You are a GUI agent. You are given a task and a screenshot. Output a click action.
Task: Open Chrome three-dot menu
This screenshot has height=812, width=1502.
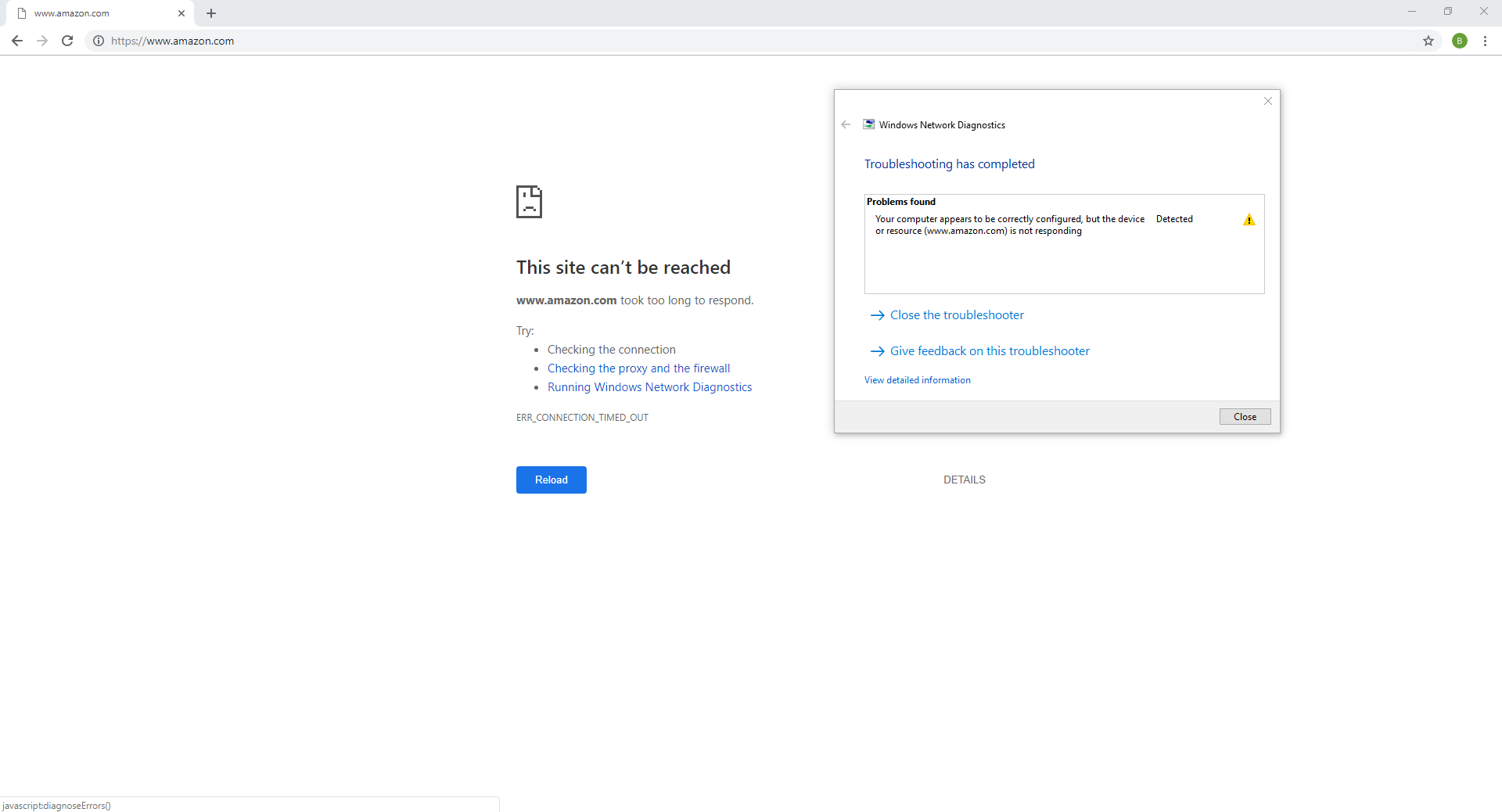point(1485,41)
